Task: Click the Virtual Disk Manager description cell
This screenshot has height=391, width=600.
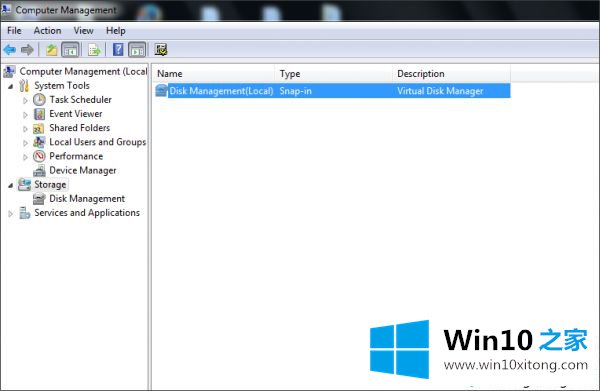Action: [x=440, y=91]
